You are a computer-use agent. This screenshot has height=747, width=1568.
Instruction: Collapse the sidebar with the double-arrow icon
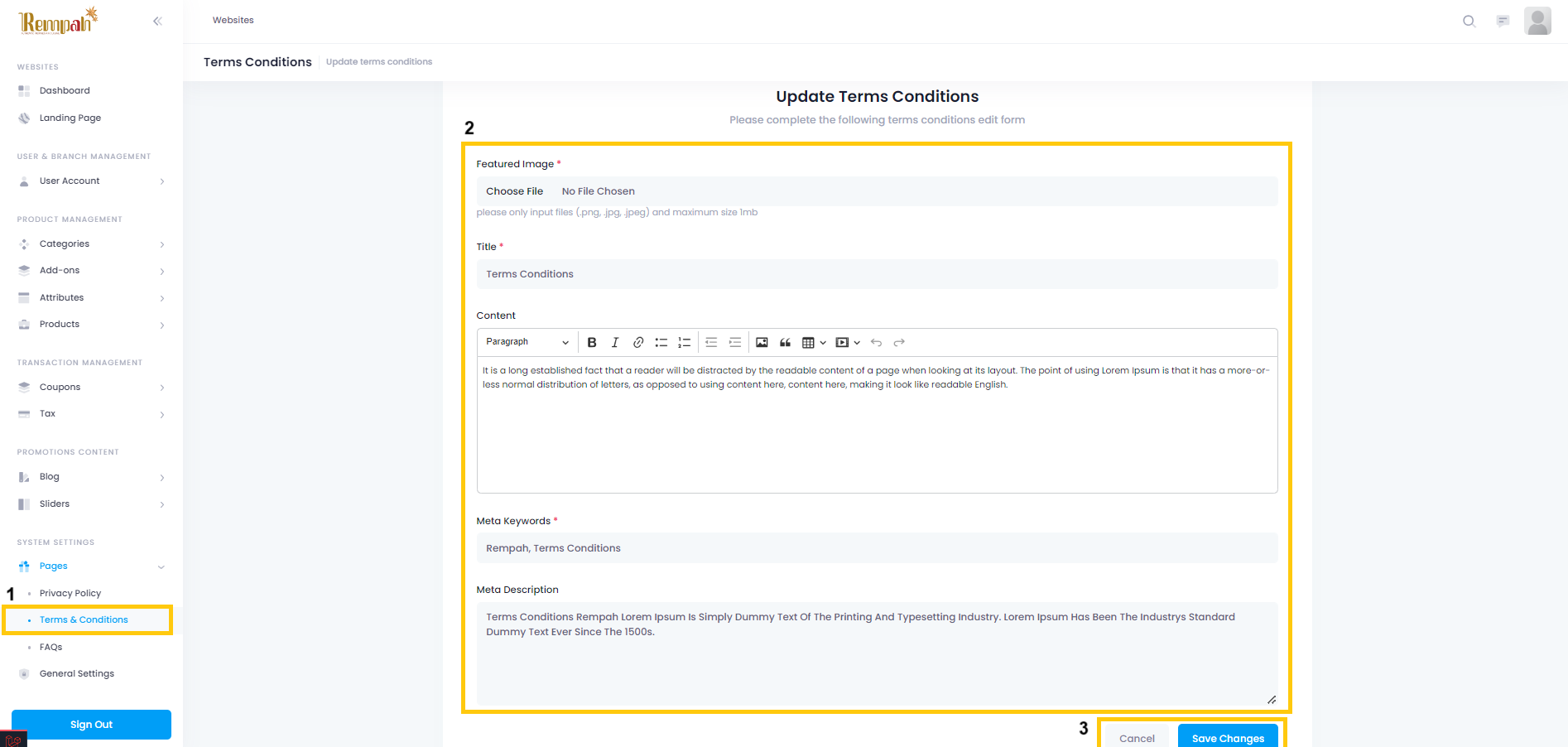point(157,21)
